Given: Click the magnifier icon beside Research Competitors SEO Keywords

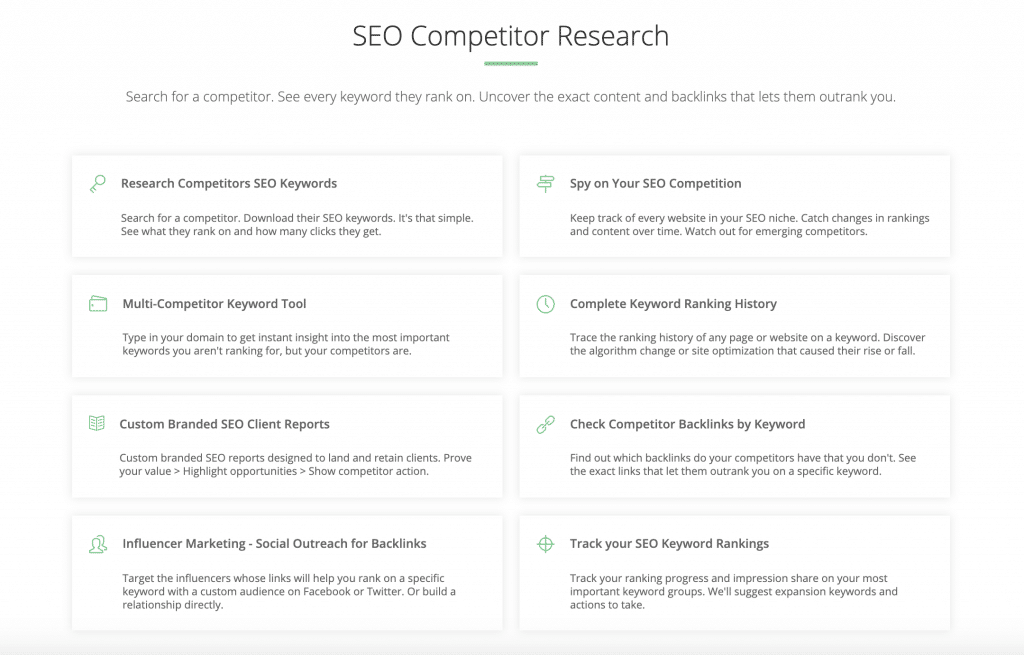Looking at the screenshot, I should pyautogui.click(x=98, y=184).
